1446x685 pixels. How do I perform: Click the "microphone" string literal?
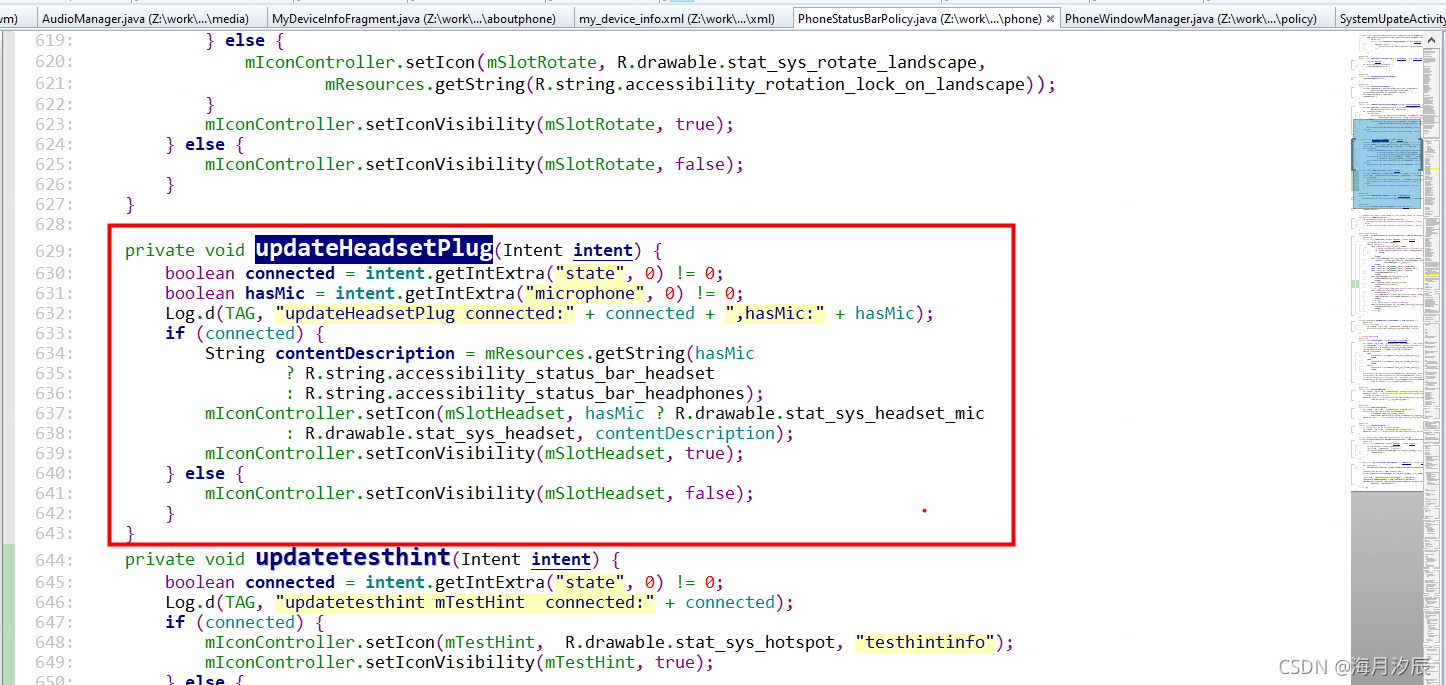[x=585, y=293]
